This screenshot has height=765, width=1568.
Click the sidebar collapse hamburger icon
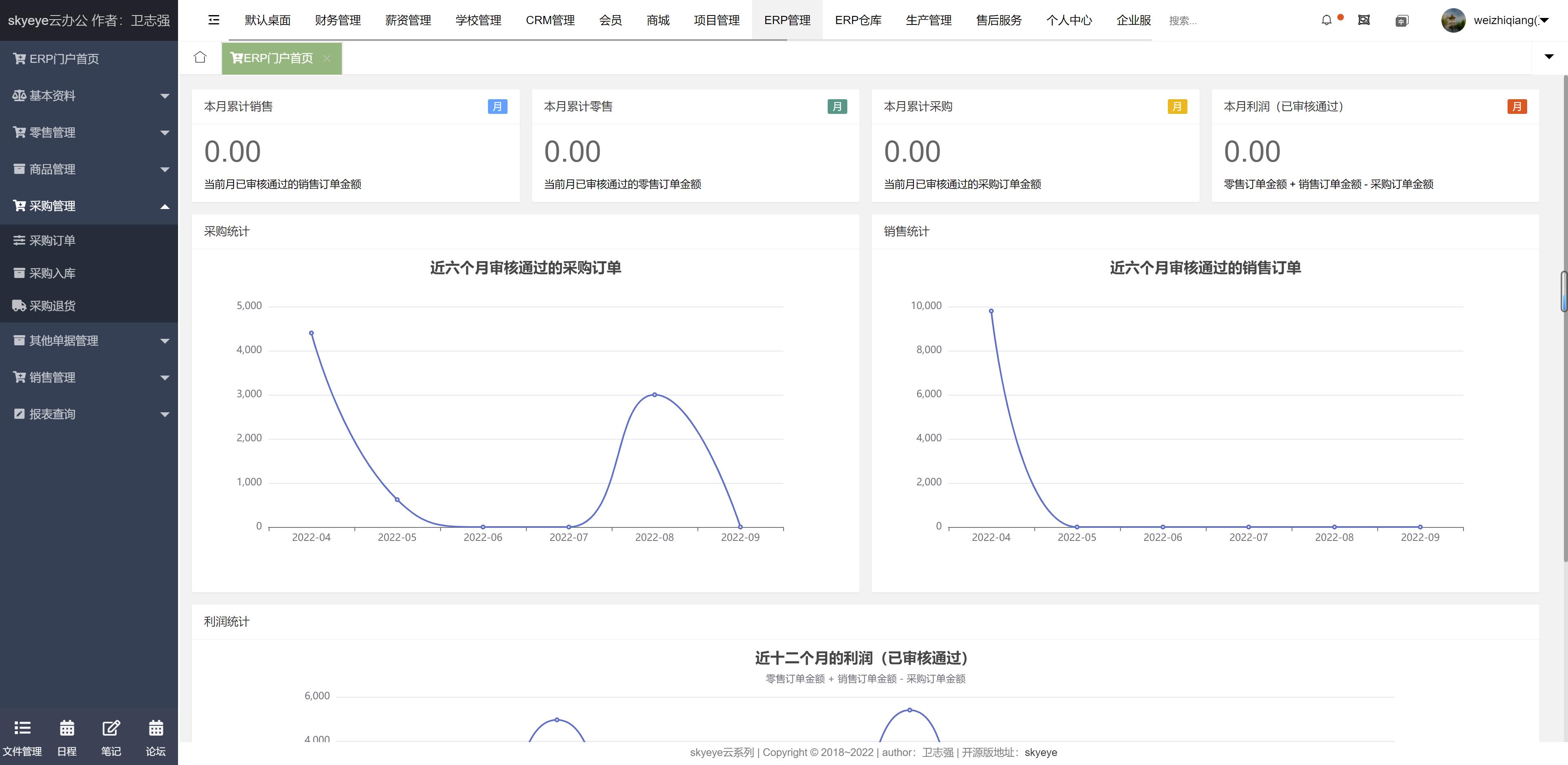pos(213,20)
